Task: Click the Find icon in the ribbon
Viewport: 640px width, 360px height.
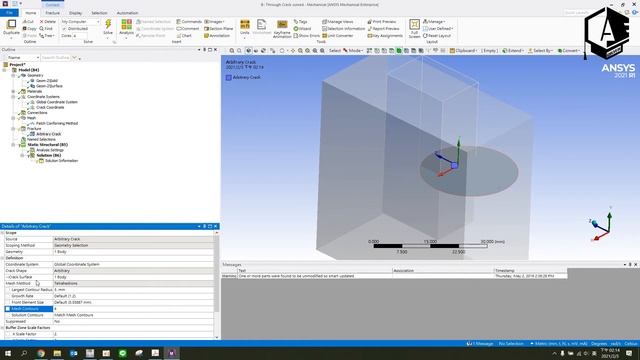Action: pyautogui.click(x=46, y=29)
